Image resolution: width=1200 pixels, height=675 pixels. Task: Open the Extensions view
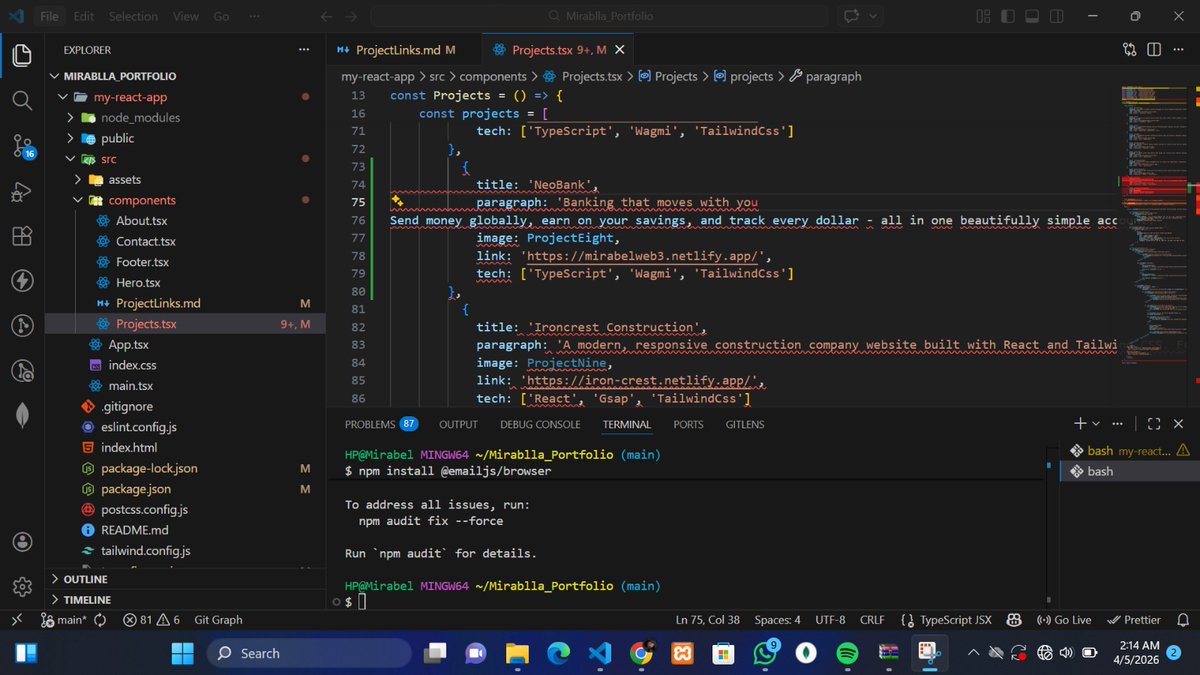(x=22, y=237)
